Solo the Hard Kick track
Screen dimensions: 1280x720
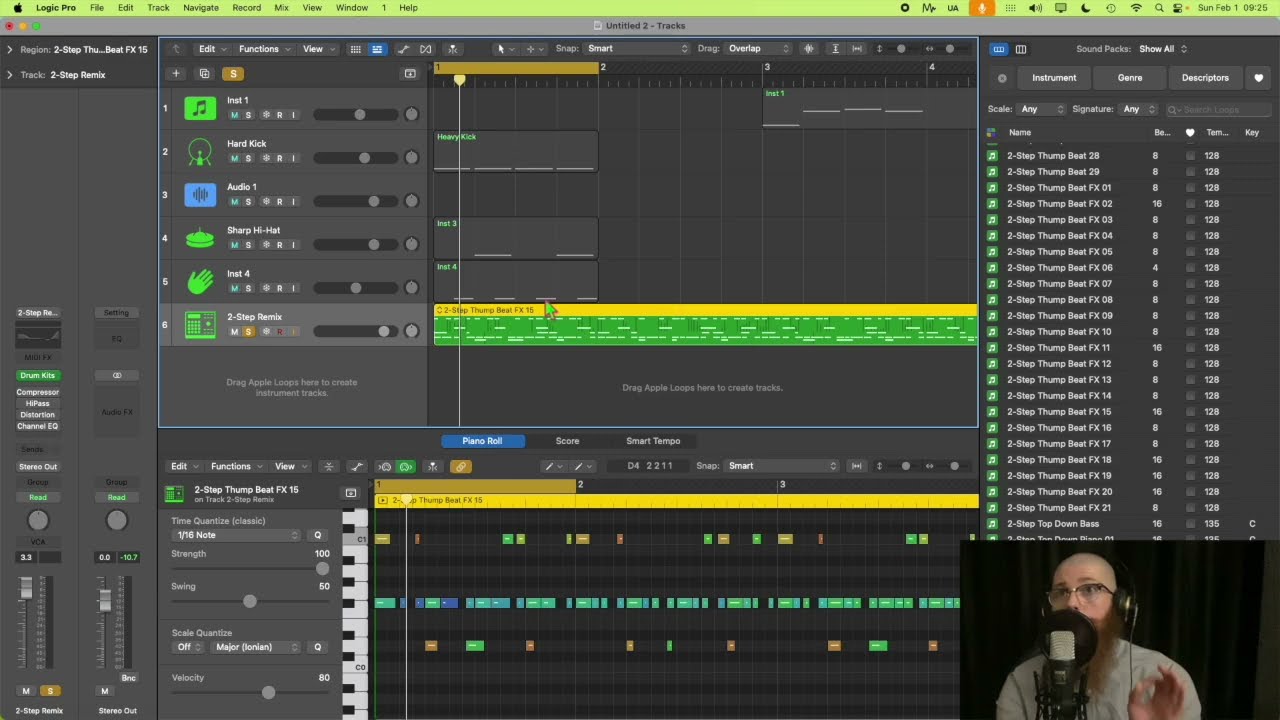click(x=249, y=158)
